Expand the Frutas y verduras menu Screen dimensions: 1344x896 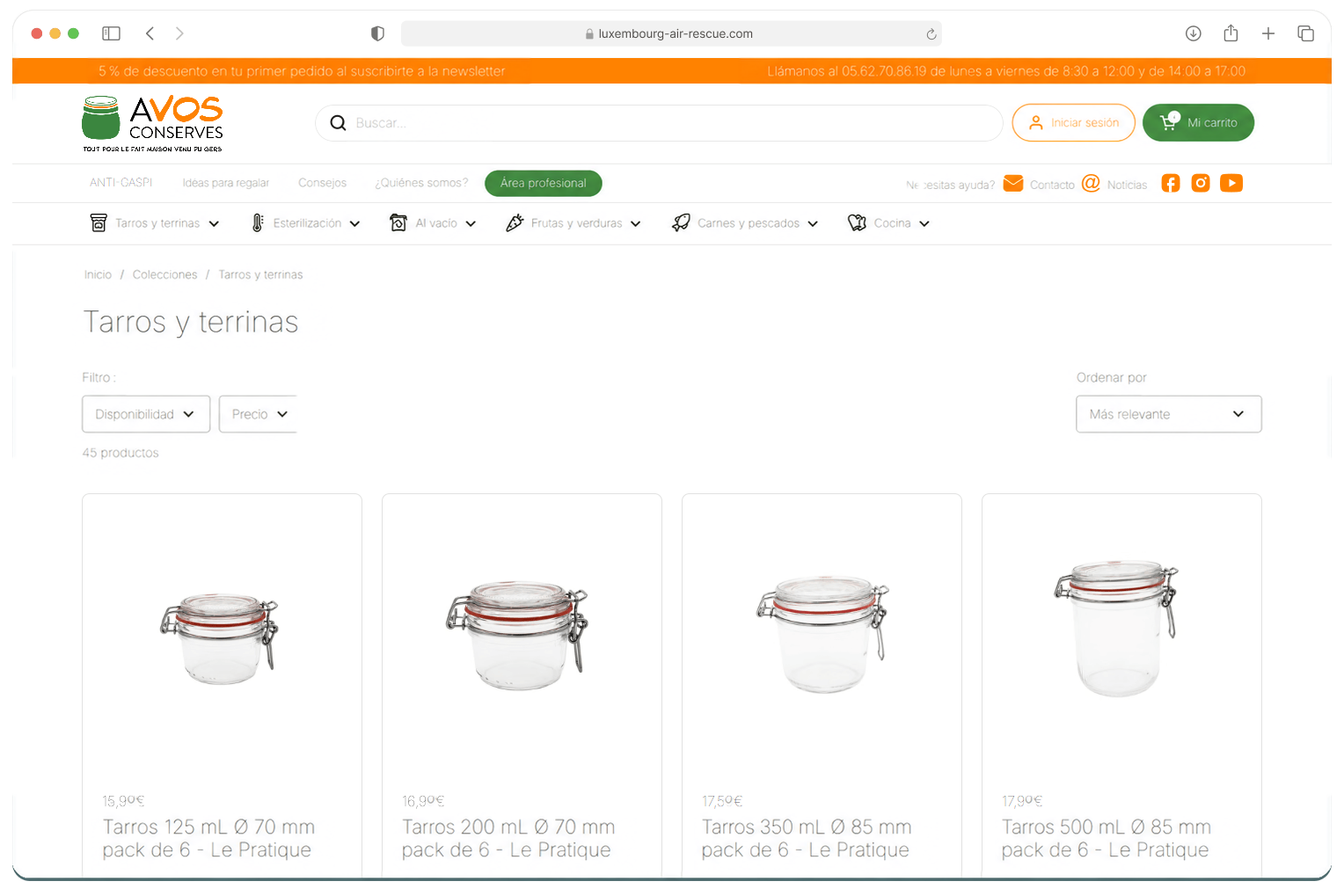pos(573,223)
